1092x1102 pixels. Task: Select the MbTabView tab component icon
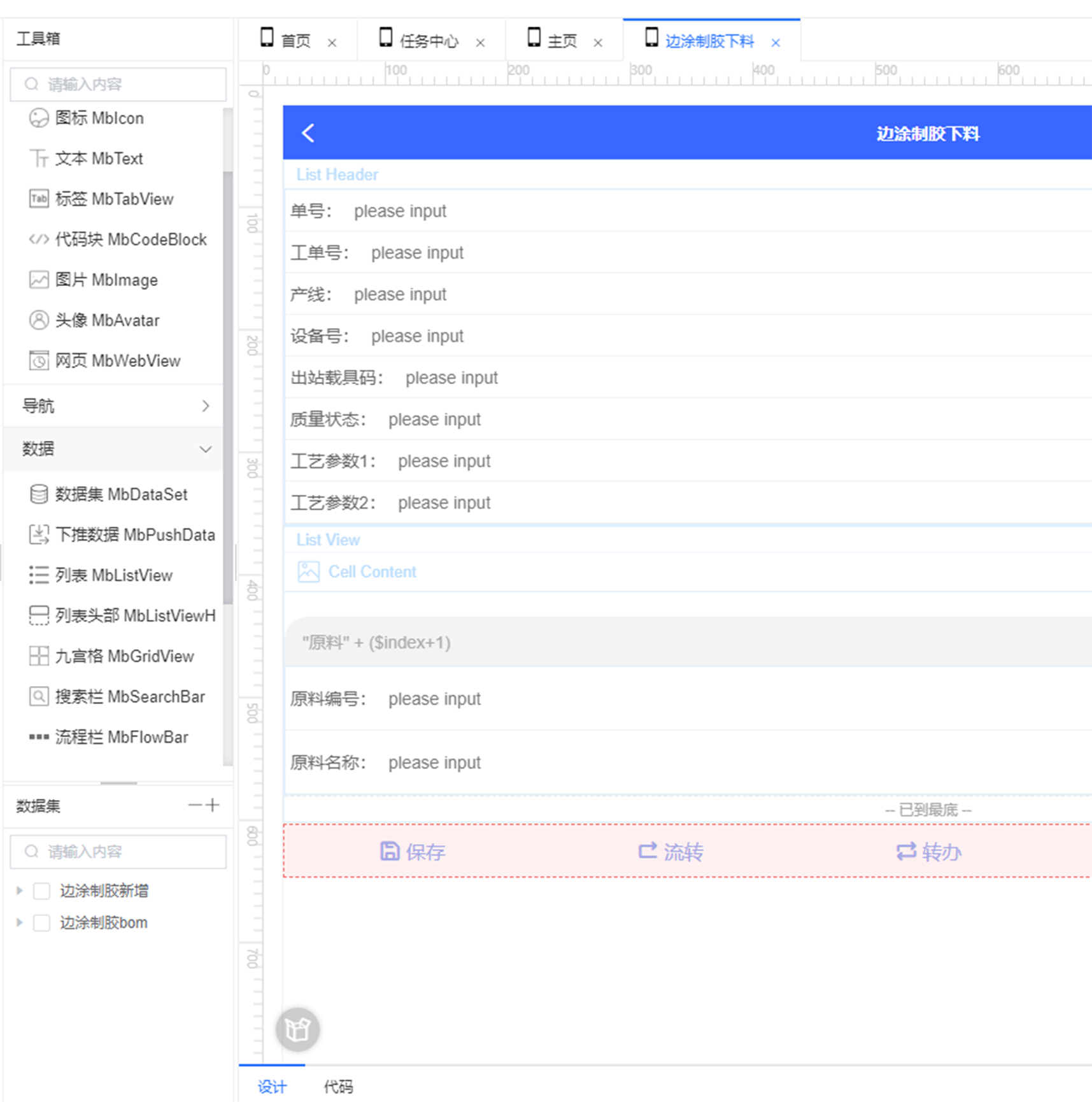coord(38,199)
